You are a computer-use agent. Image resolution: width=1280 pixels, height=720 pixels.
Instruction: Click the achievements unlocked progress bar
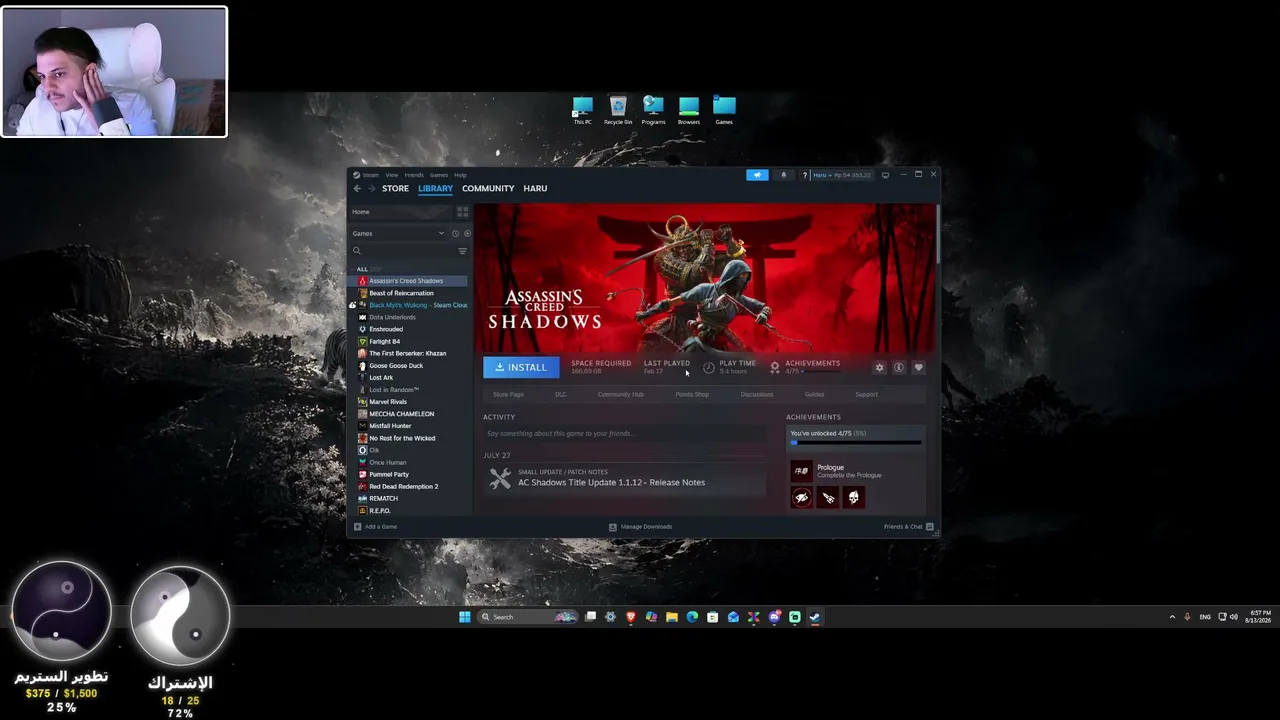856,442
